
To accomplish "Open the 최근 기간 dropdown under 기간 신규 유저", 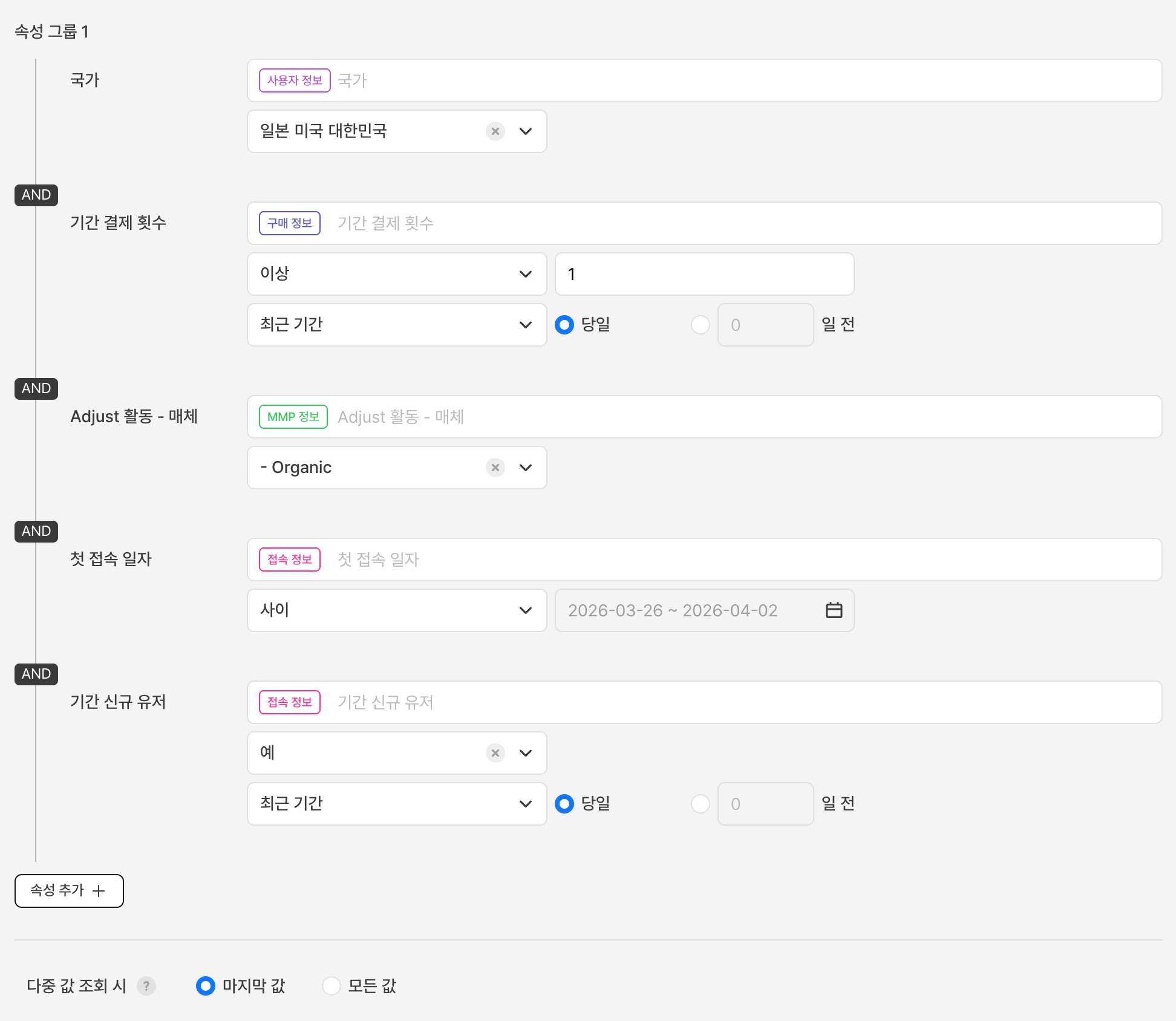I will [x=396, y=804].
